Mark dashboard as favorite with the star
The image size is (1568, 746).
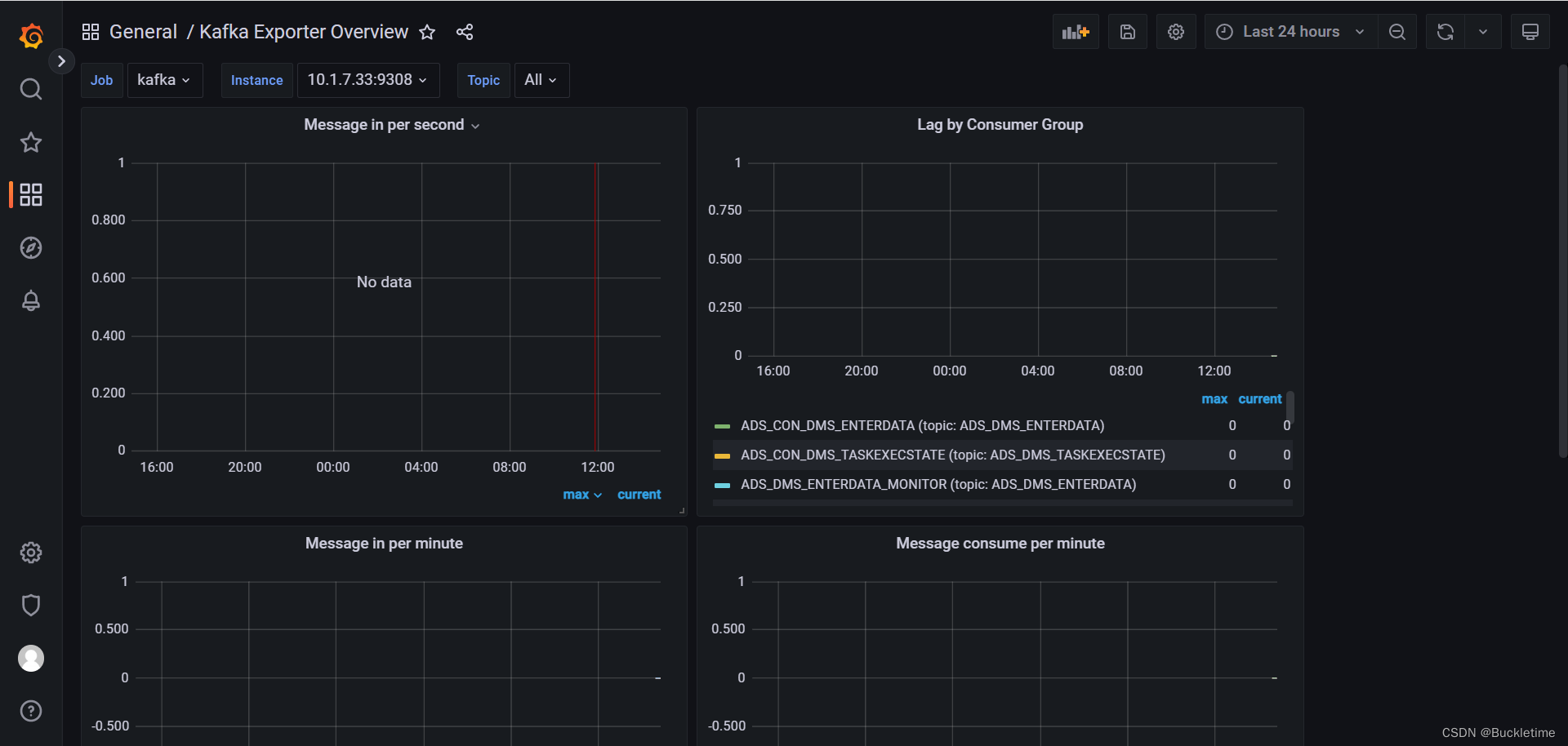[427, 32]
